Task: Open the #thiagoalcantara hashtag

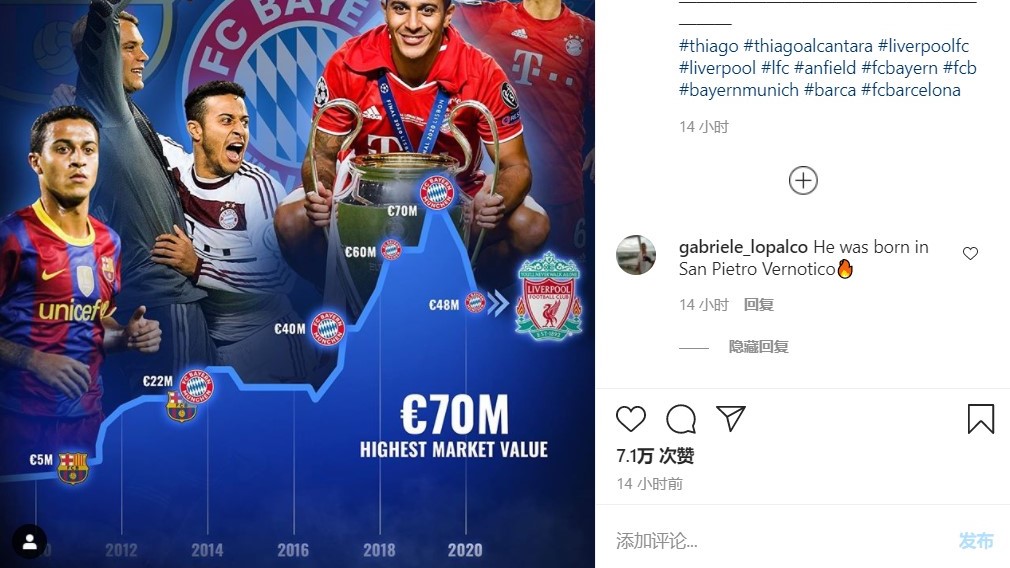Action: click(x=808, y=46)
